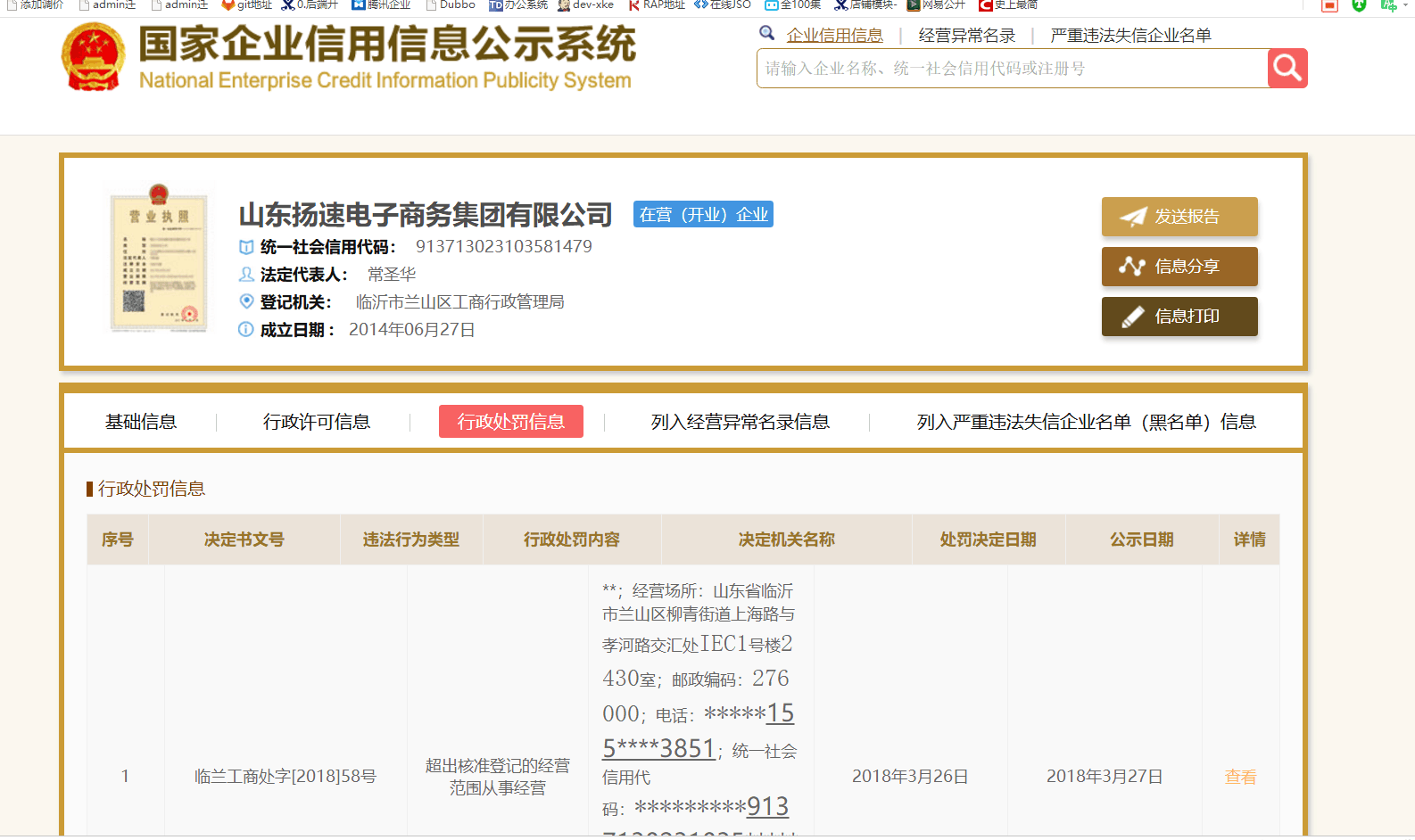Open the Dubbo bookmark
This screenshot has height=840, width=1415.
point(451,4)
